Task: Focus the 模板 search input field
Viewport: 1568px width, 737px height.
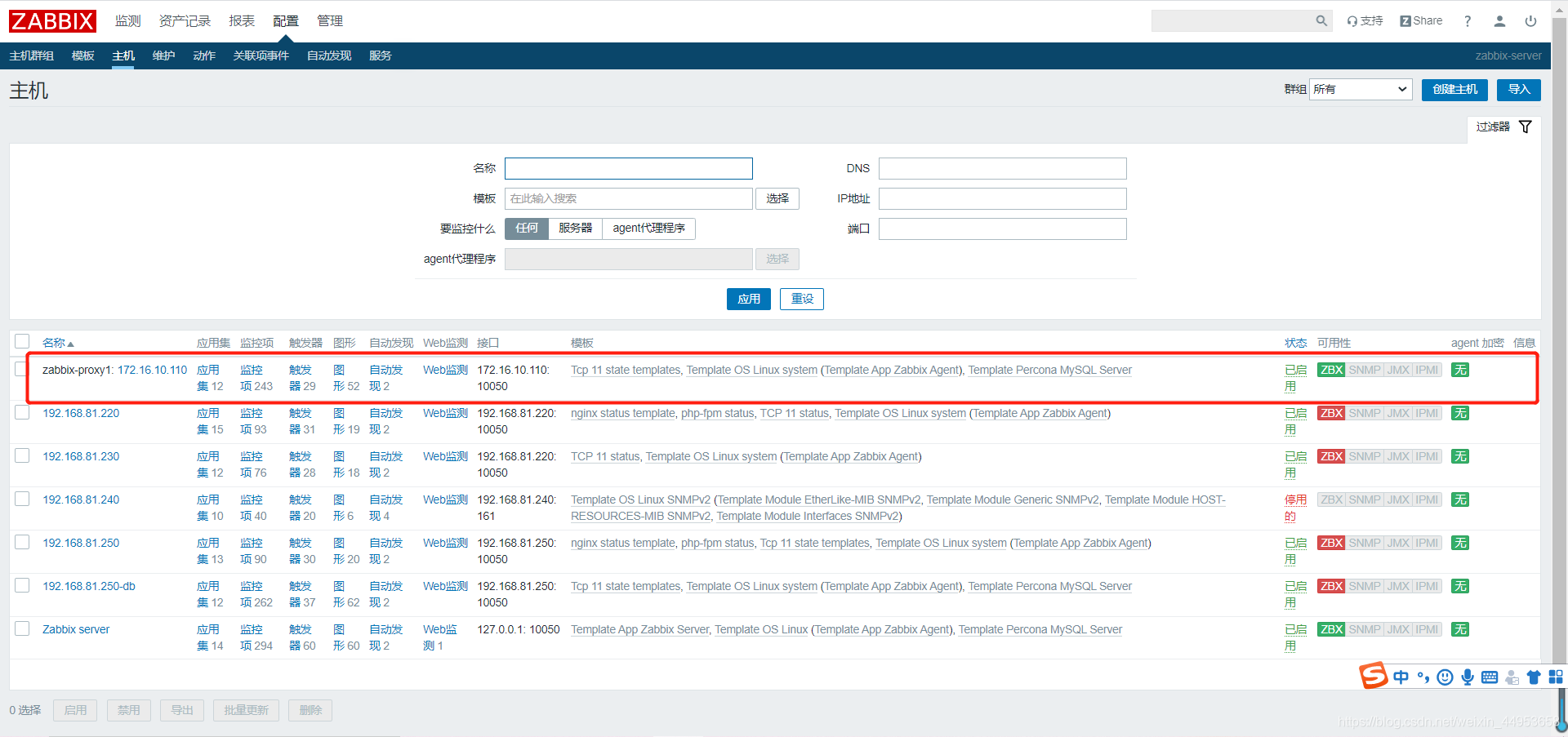Action: pos(629,198)
